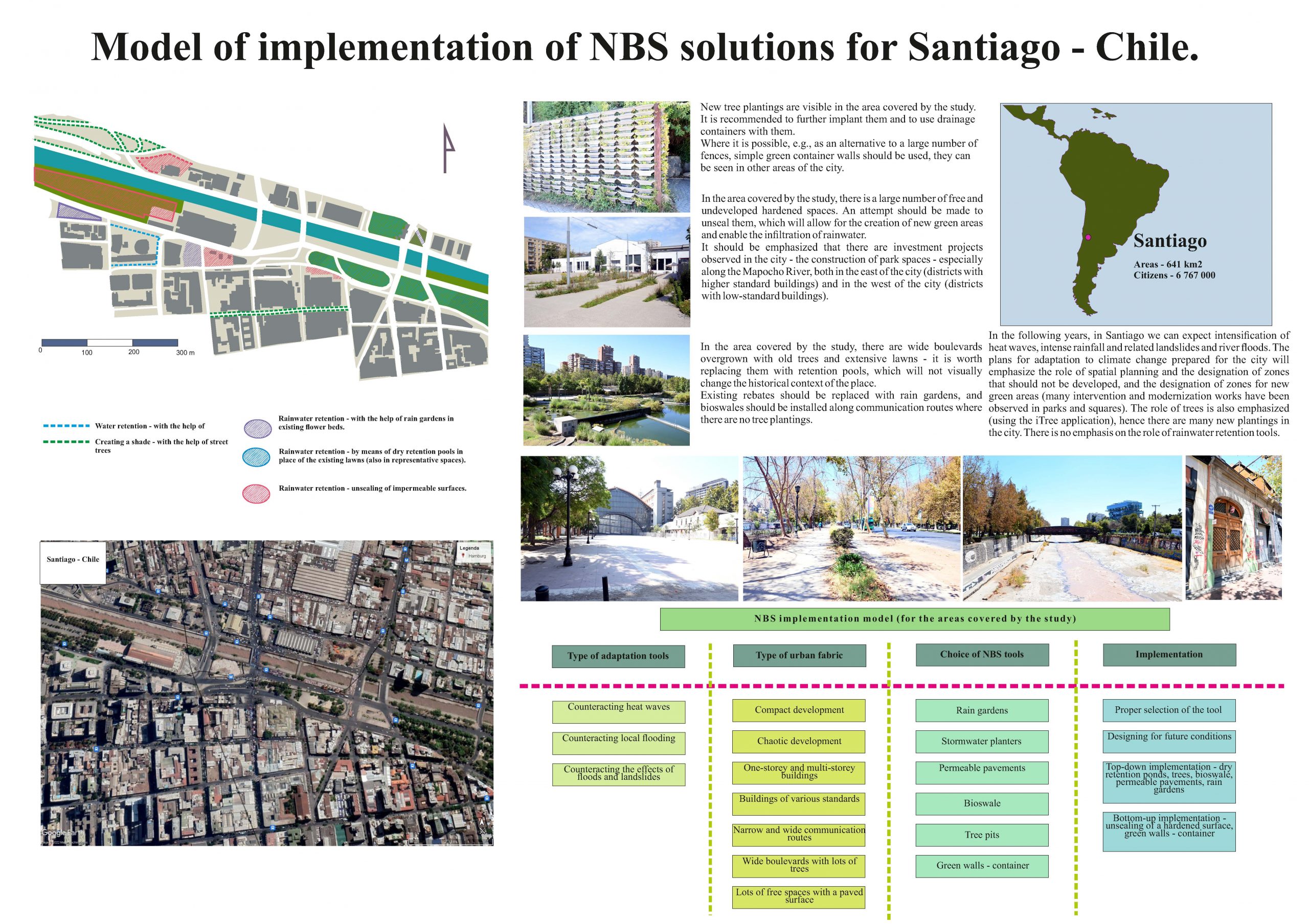Screen dimensions: 1309x924
Task: Click the 'New tree plantings' paragraph
Action: [839, 137]
